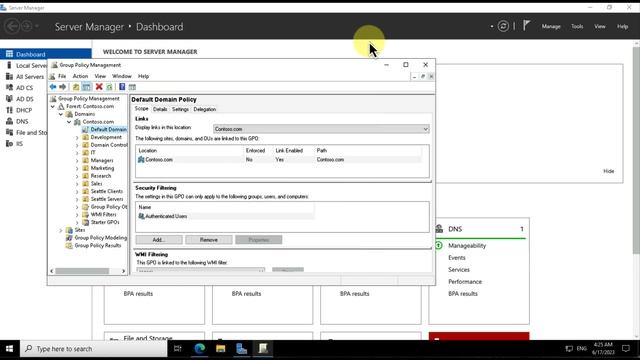Open Microsoft Edge from the taskbar

click(200, 349)
